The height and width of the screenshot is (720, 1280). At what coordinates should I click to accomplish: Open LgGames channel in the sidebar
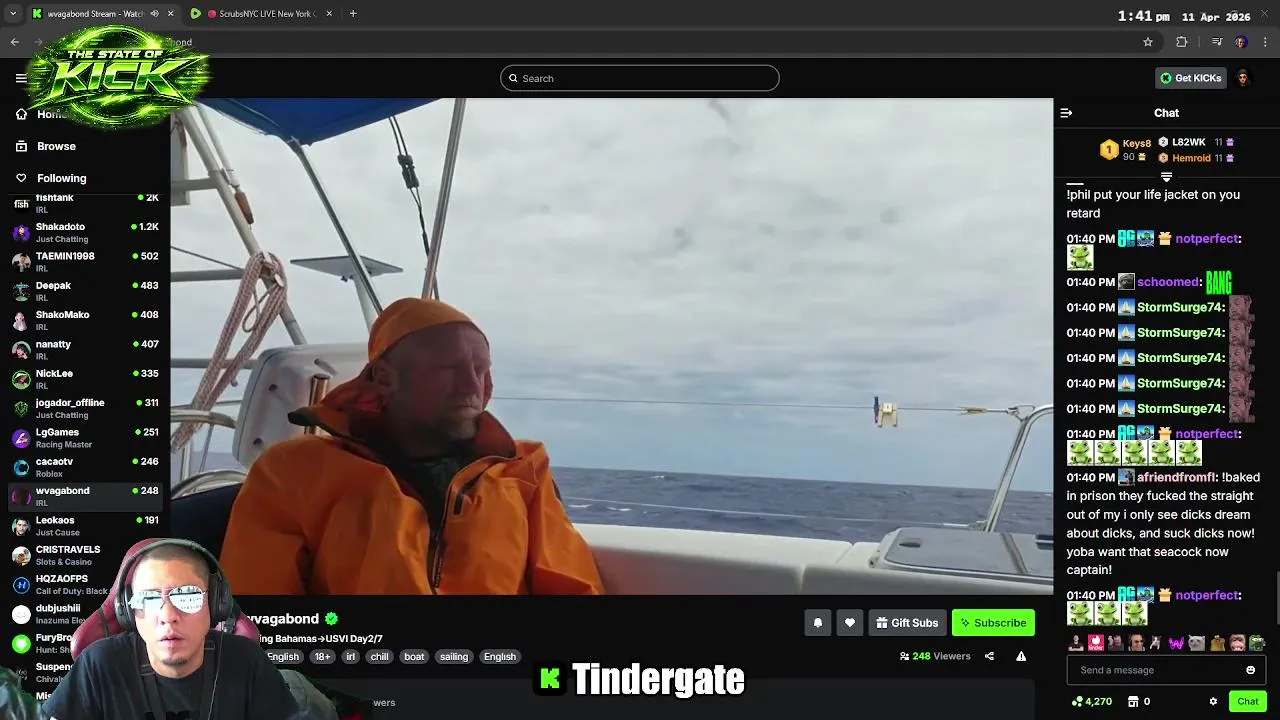point(85,438)
